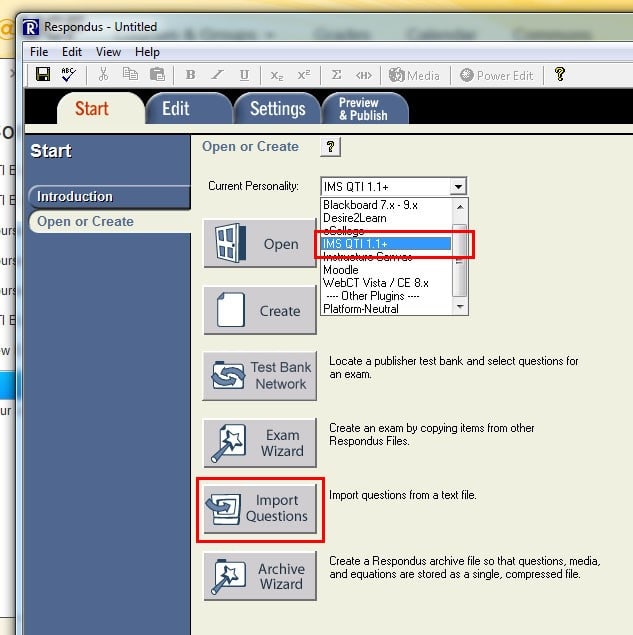Switch to the Settings tab
633x635 pixels.
(x=277, y=109)
